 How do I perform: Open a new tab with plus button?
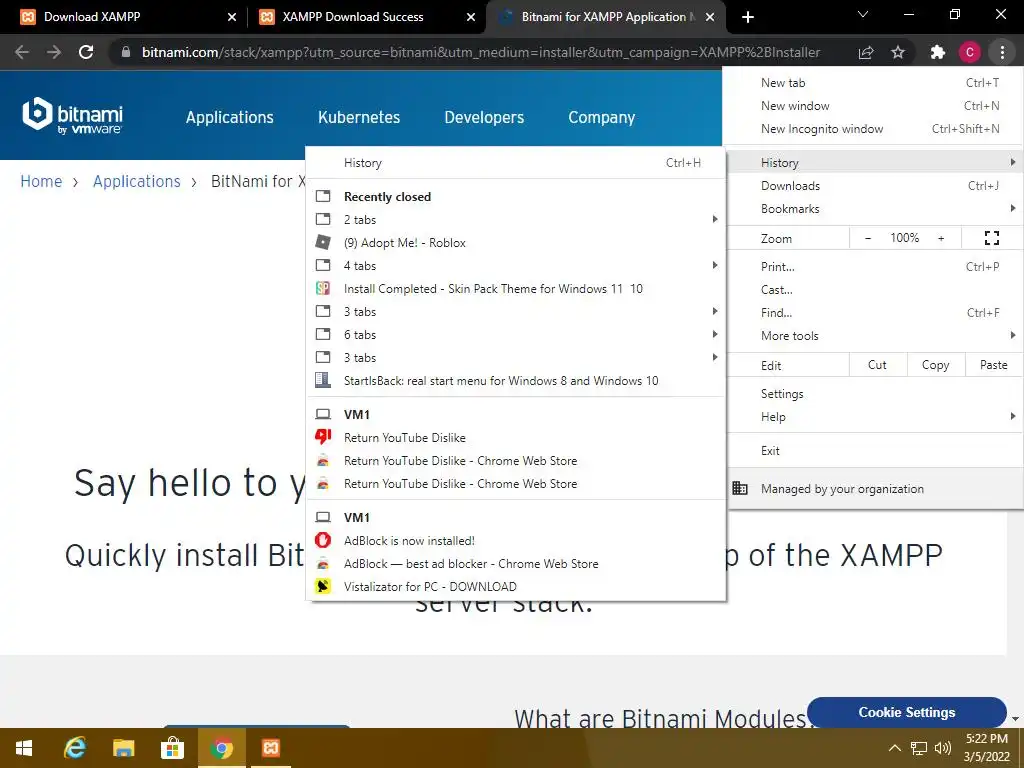coord(748,17)
